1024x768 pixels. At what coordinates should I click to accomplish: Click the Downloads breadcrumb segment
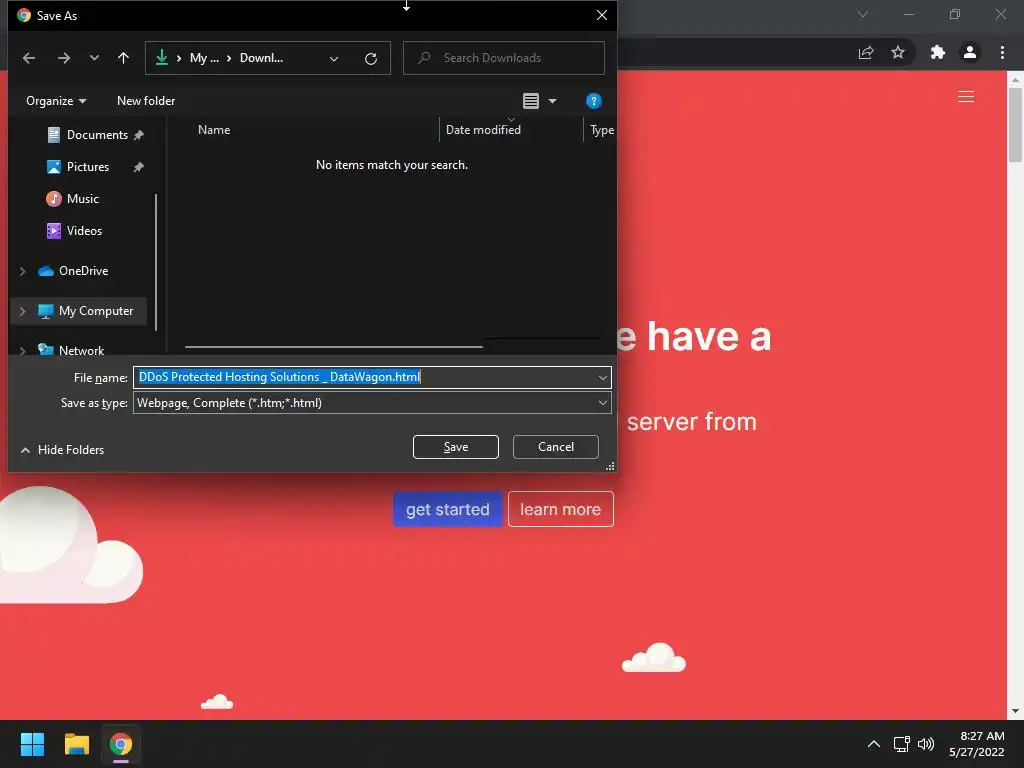click(261, 58)
